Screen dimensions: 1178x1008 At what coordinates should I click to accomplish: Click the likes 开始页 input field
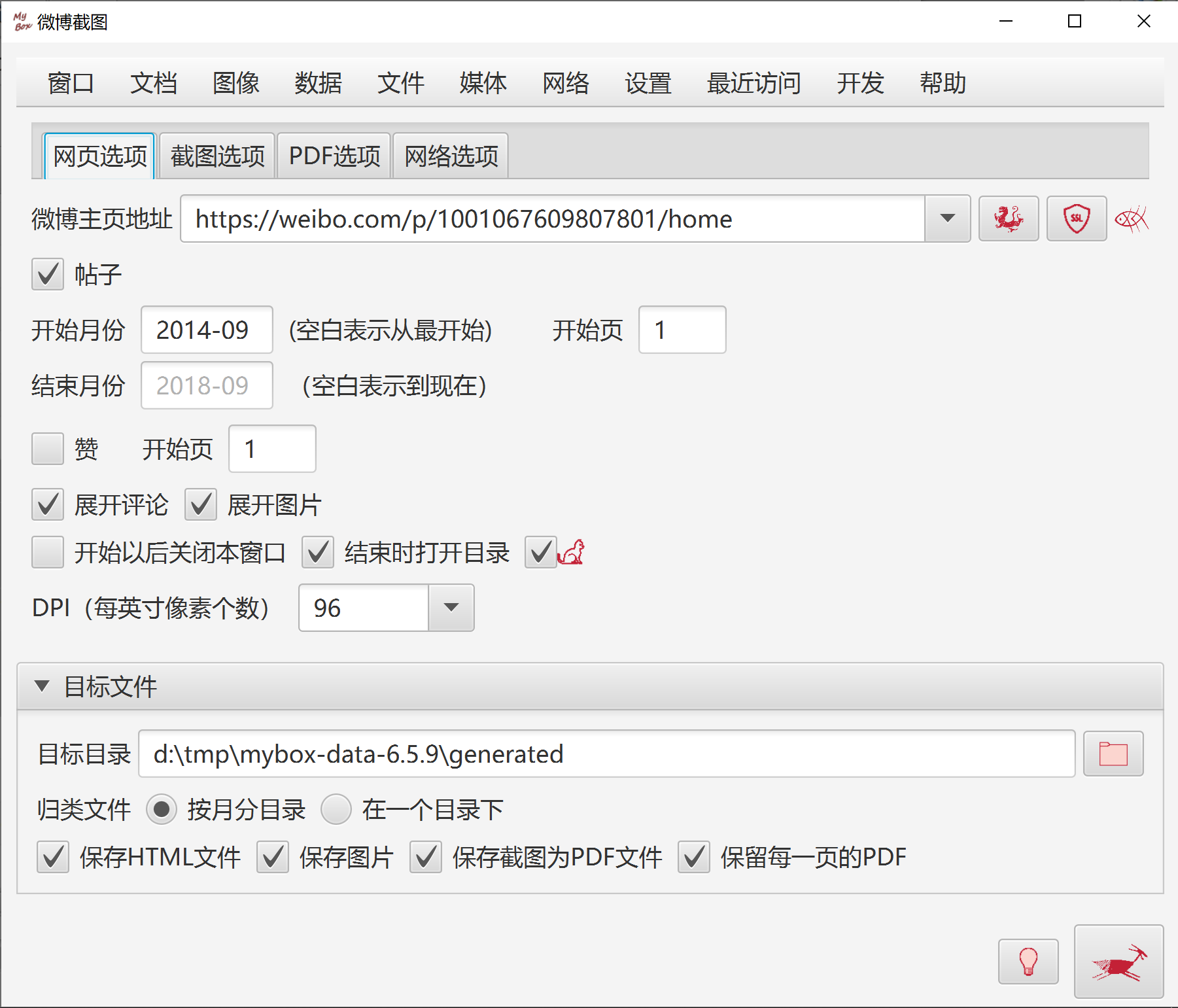point(272,449)
